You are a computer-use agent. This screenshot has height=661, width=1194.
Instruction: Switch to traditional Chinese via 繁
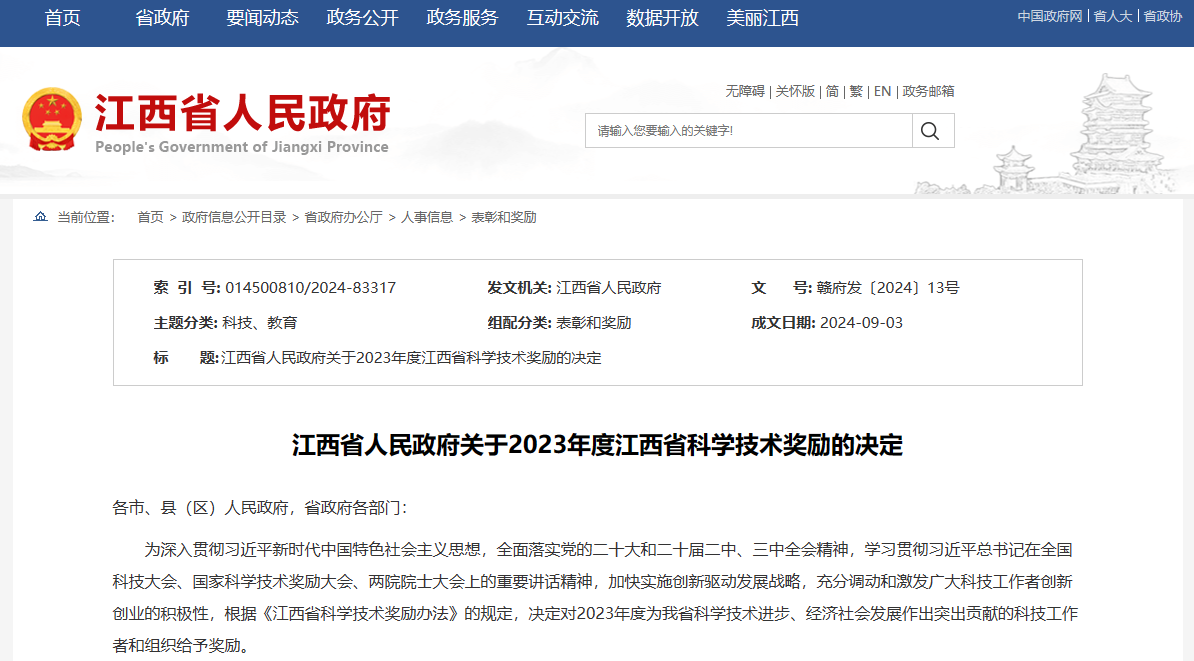(858, 91)
